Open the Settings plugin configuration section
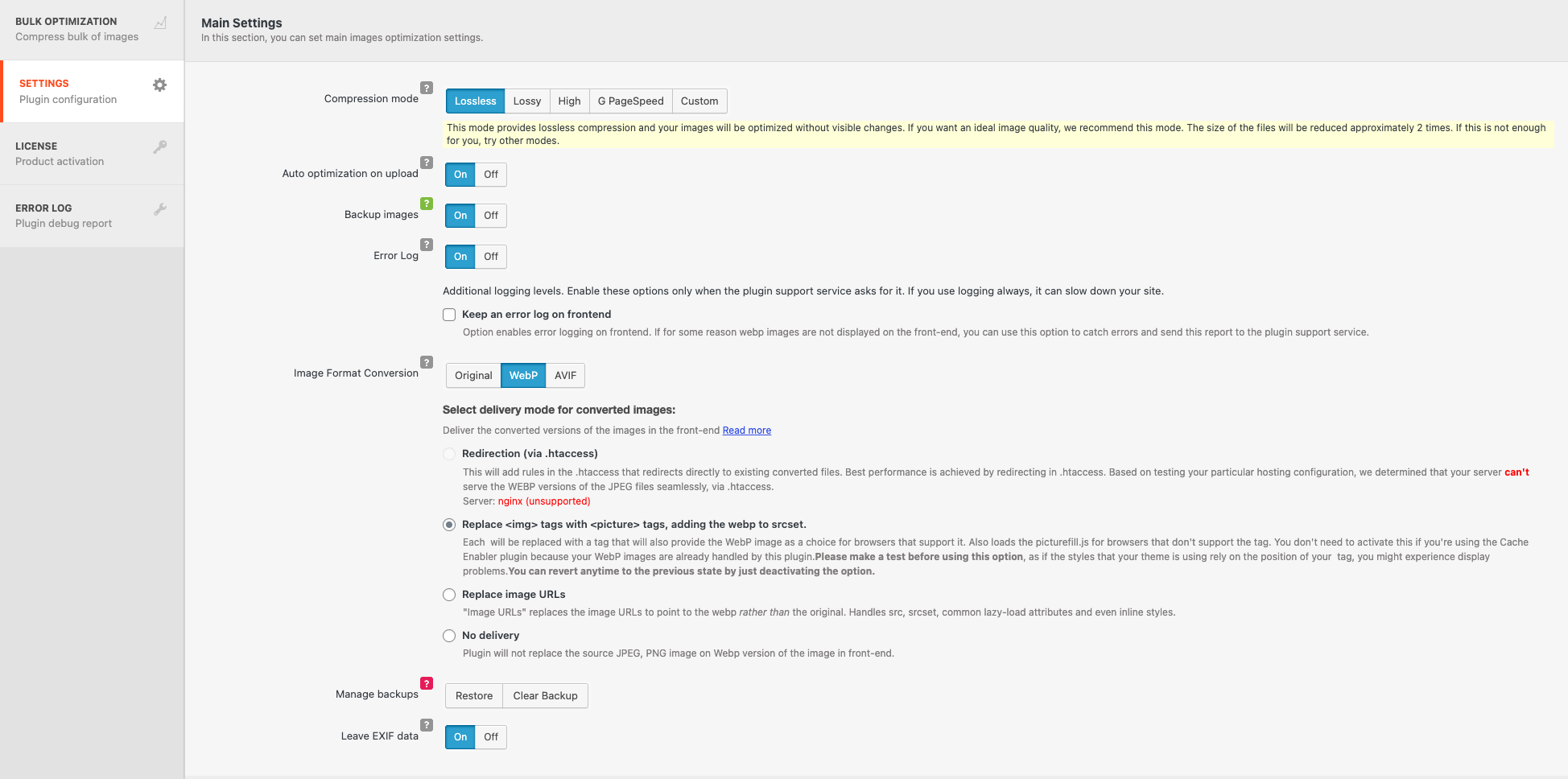Screen dimensions: 1568x779 pyautogui.click(x=93, y=92)
